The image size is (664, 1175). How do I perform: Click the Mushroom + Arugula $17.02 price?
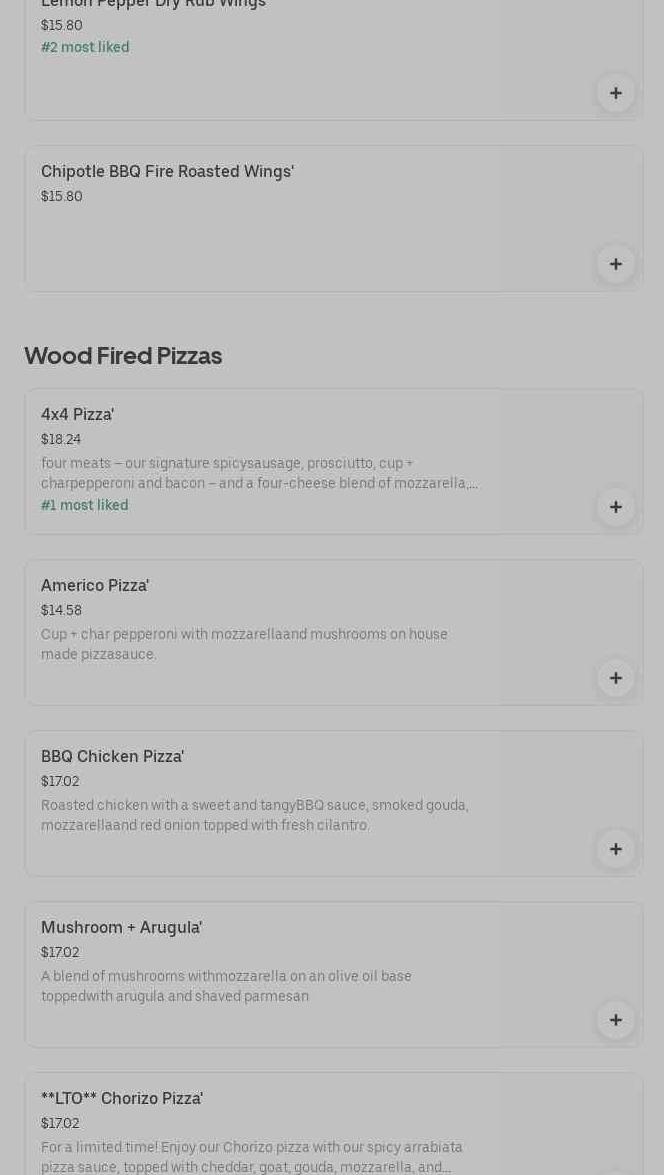pyautogui.click(x=60, y=952)
